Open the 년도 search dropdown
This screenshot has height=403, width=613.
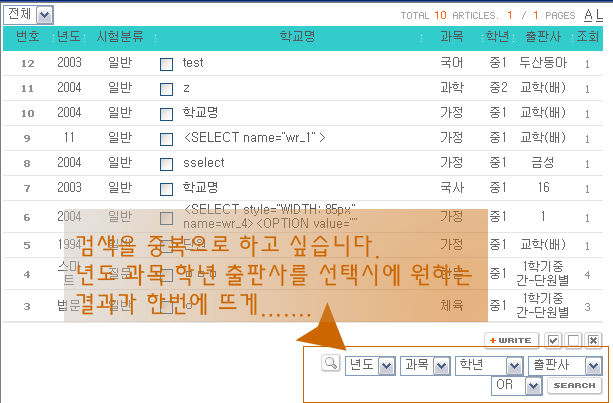(x=370, y=366)
